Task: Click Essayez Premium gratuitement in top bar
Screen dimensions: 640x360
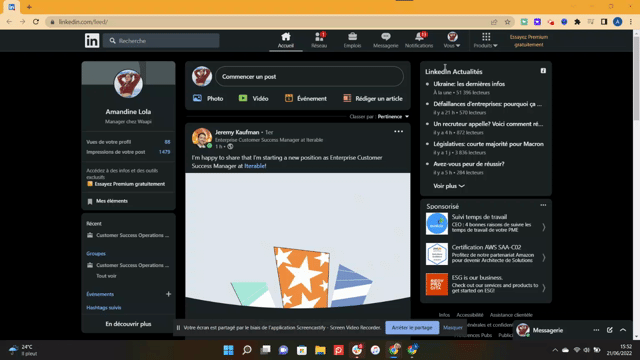Action: click(x=529, y=41)
